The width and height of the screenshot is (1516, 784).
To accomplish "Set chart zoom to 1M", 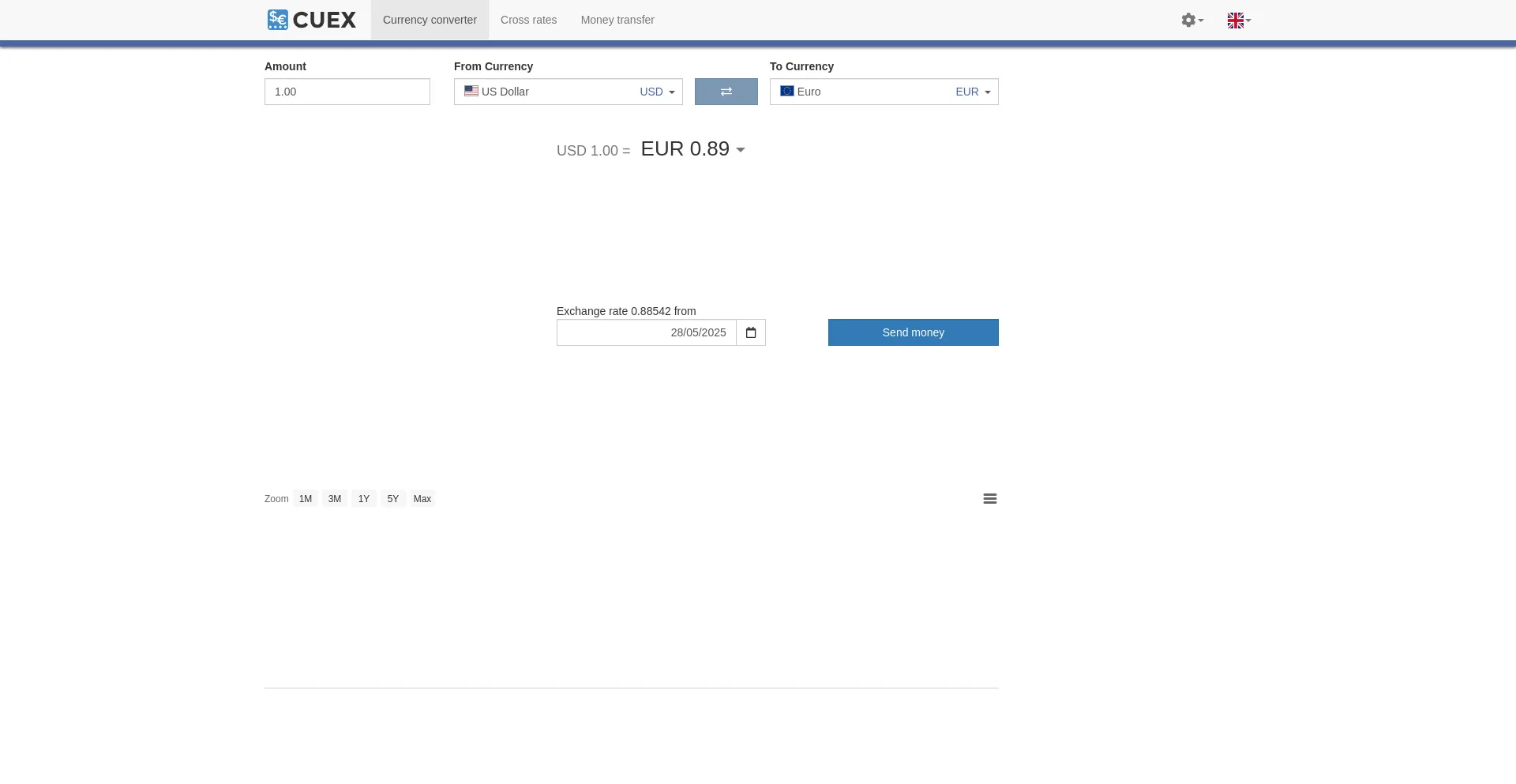I will (x=306, y=499).
